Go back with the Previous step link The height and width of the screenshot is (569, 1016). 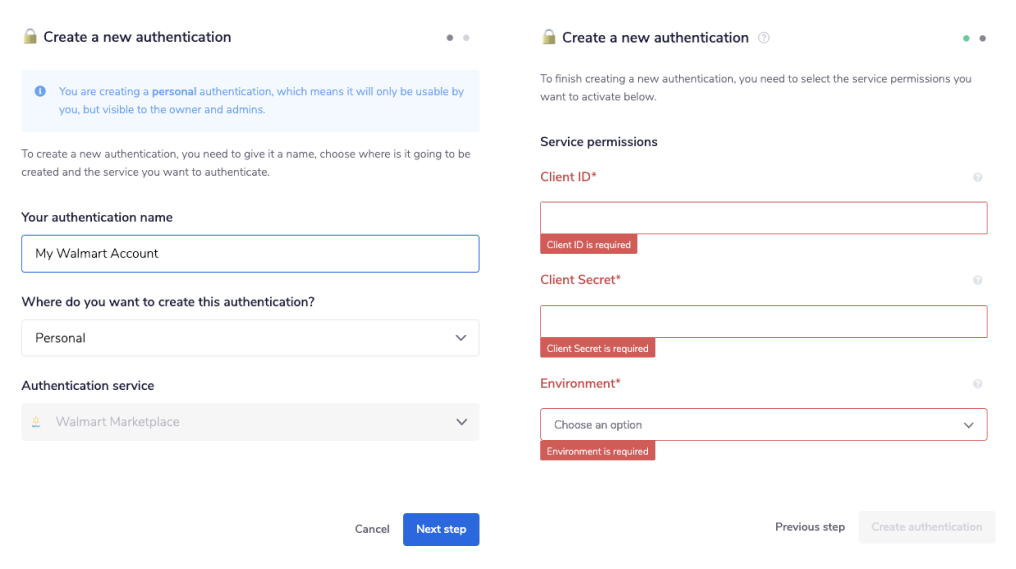point(809,527)
